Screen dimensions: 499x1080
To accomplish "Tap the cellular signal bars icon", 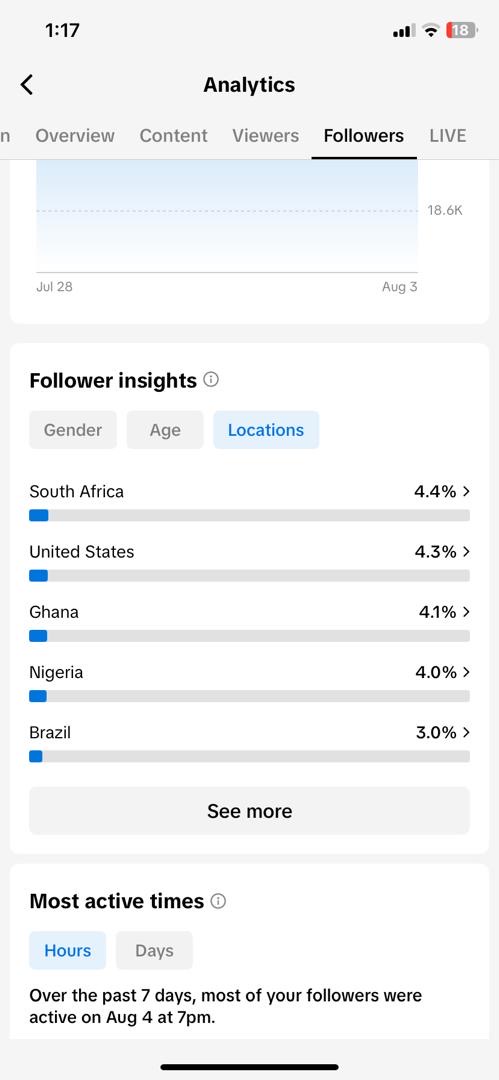I will 403,31.
